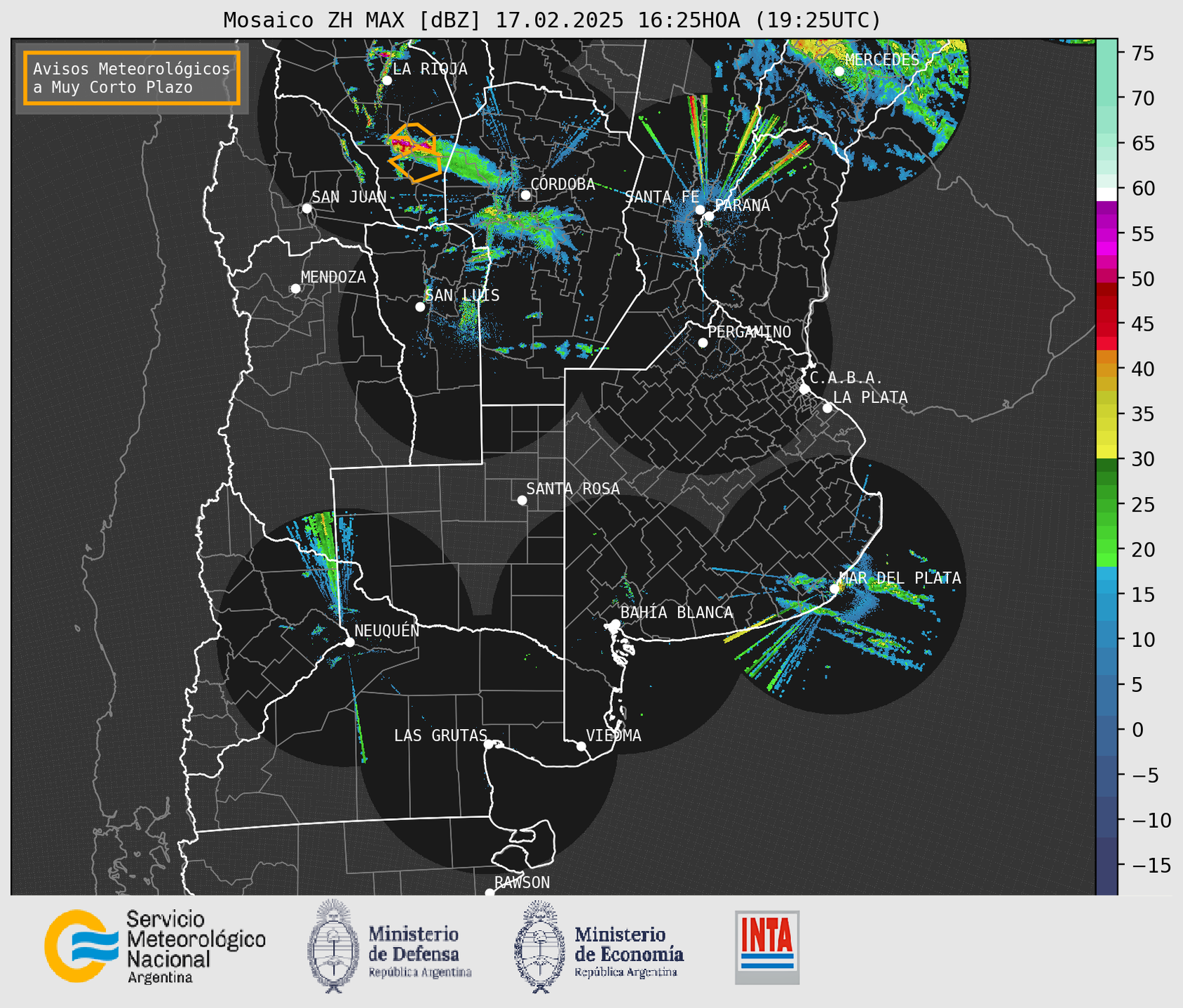1183x1008 pixels.
Task: Click the 45 value on the dBZ scale
Action: point(1142,324)
